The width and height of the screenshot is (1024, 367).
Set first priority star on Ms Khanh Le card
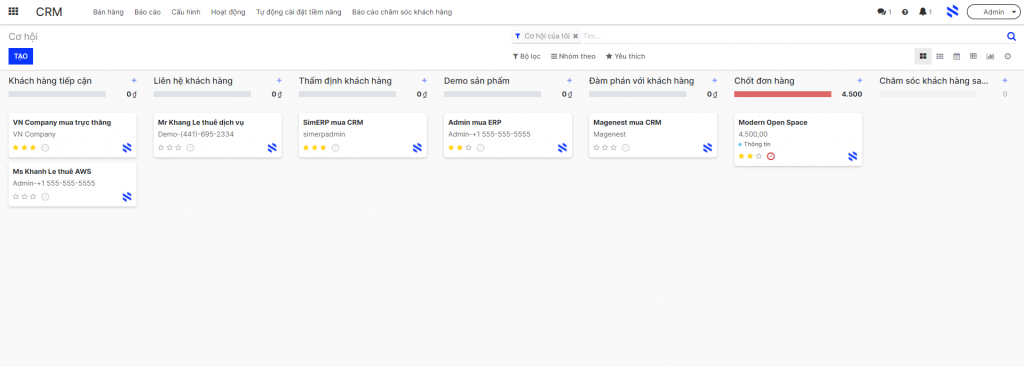coord(16,197)
